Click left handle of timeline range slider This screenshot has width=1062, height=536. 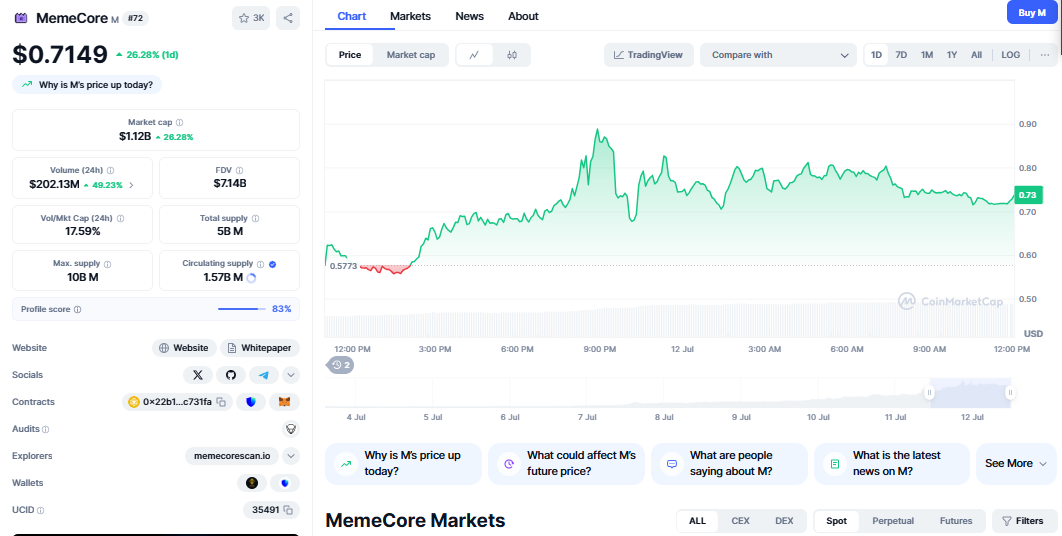pyautogui.click(x=929, y=392)
